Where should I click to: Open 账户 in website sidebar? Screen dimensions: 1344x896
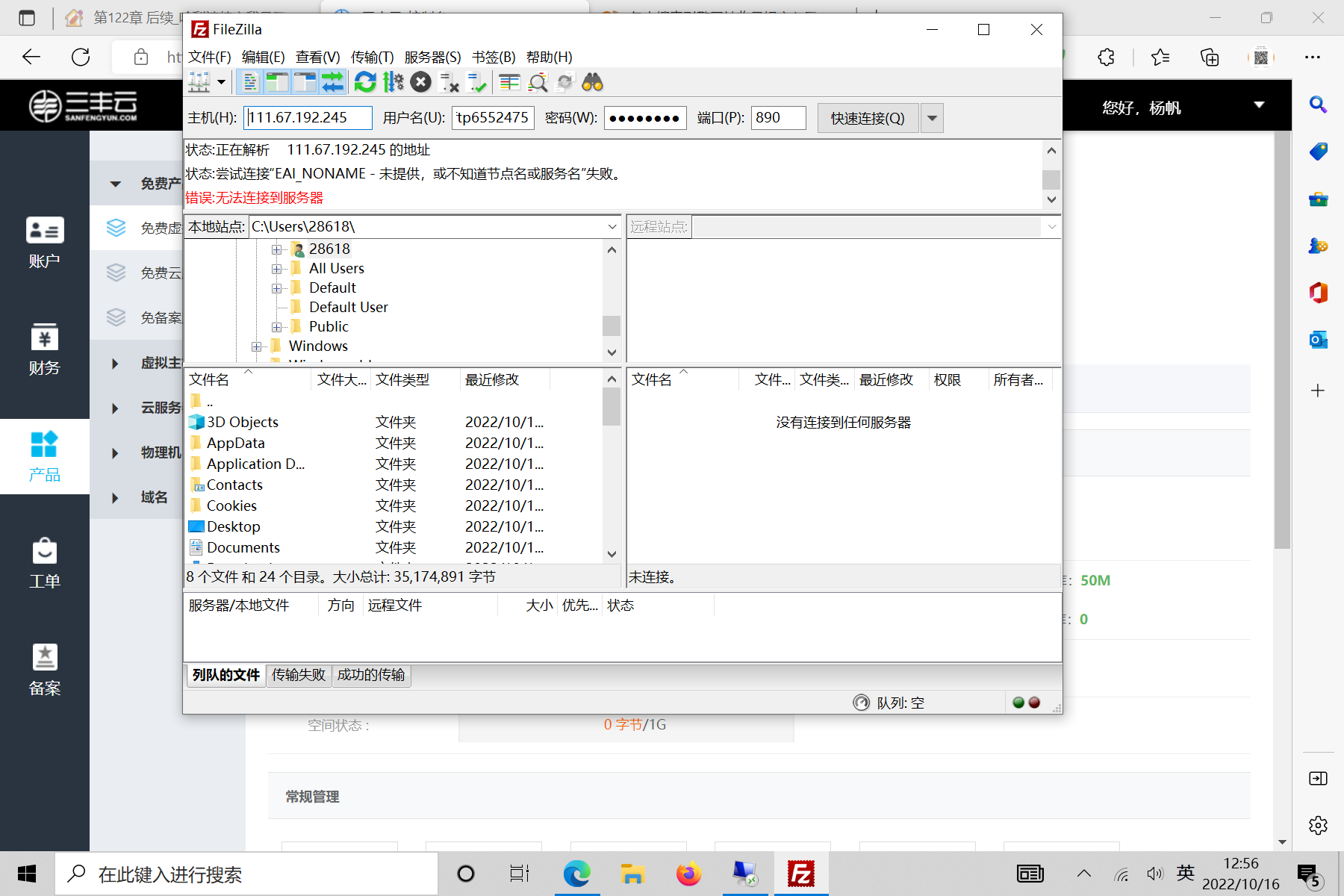point(45,242)
